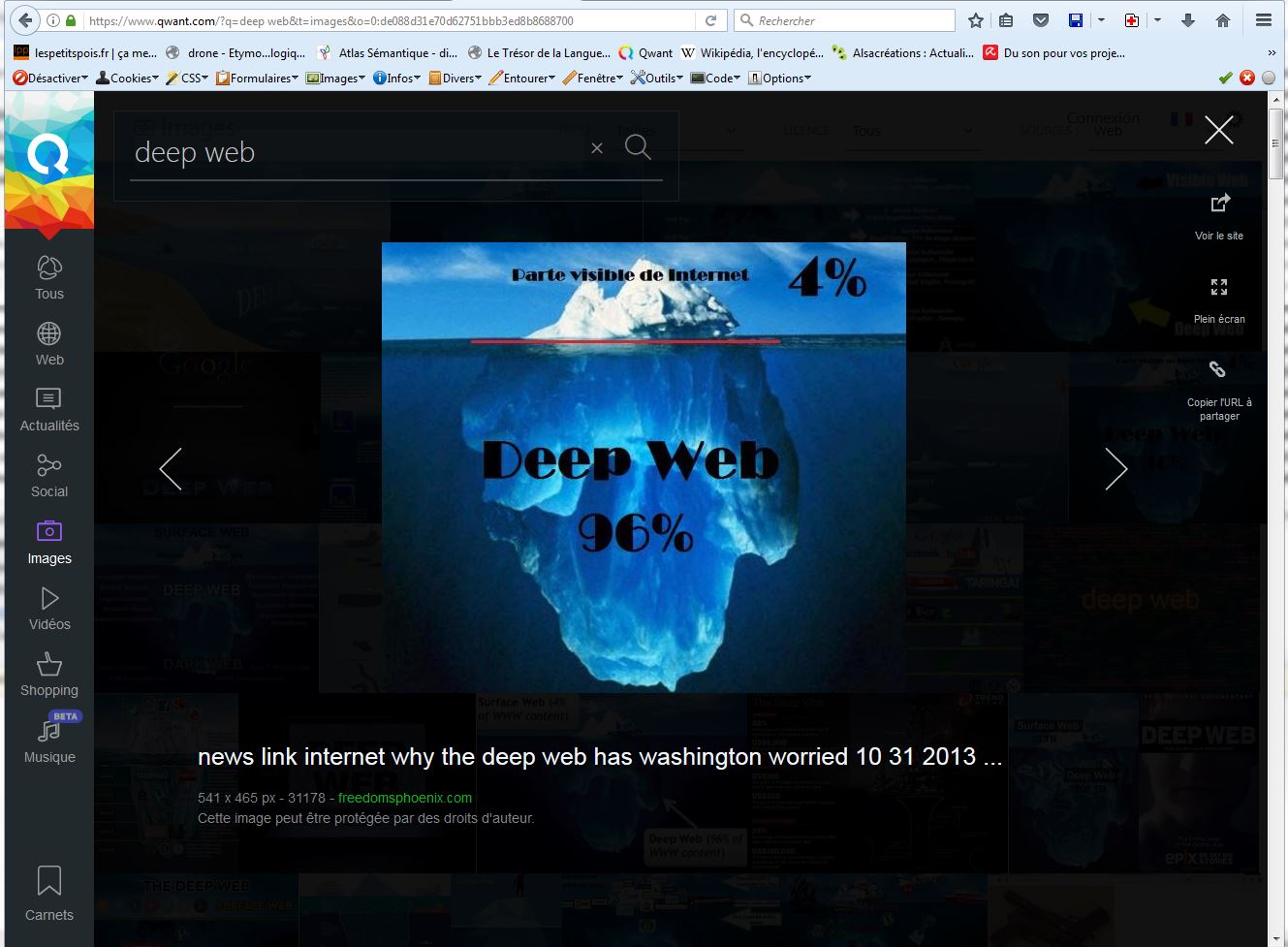This screenshot has height=947, width=1288.
Task: Click the news link image title text
Action: tap(600, 756)
